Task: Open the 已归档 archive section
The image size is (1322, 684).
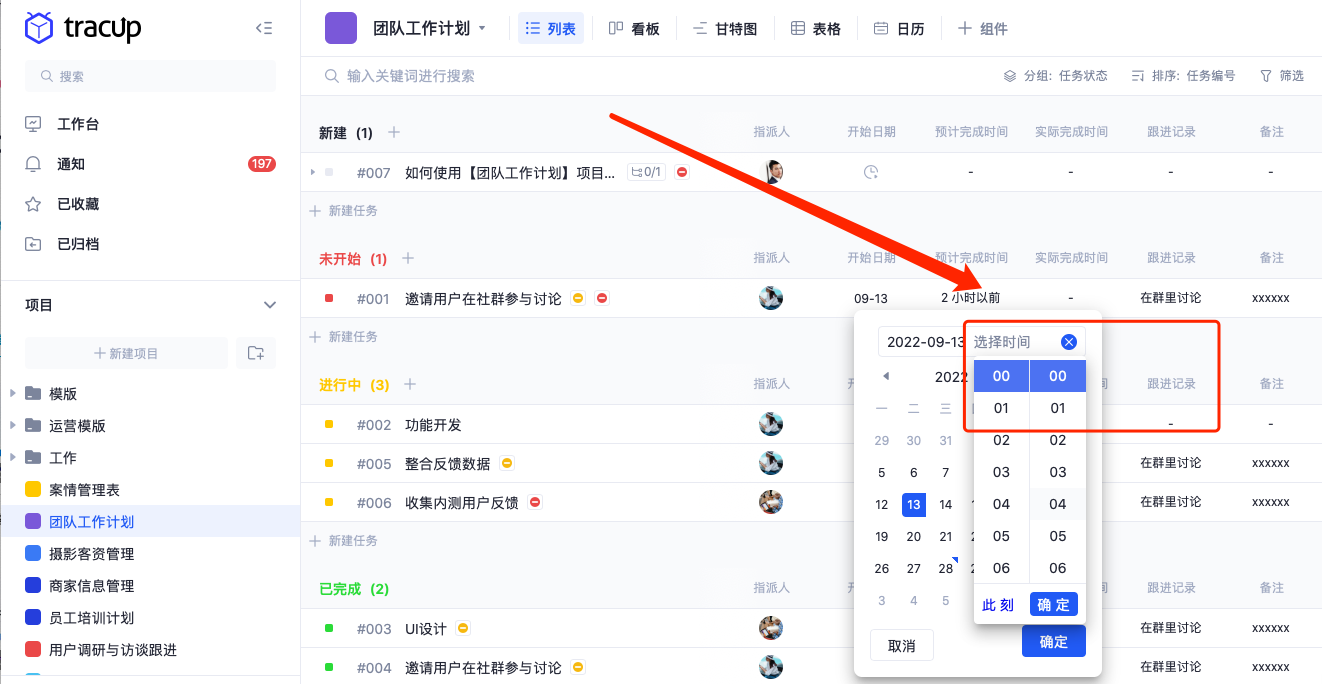Action: tap(78, 244)
